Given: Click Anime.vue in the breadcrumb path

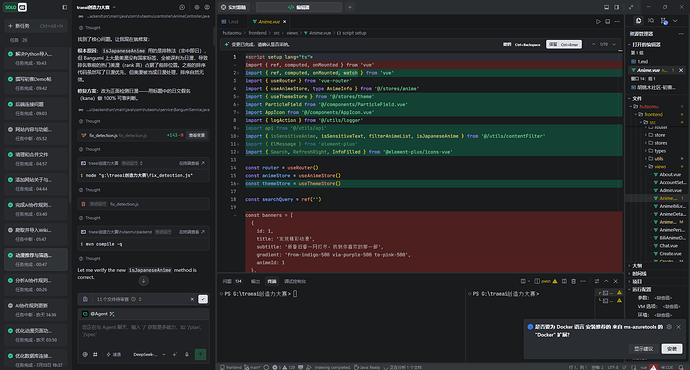Looking at the screenshot, I should point(319,33).
